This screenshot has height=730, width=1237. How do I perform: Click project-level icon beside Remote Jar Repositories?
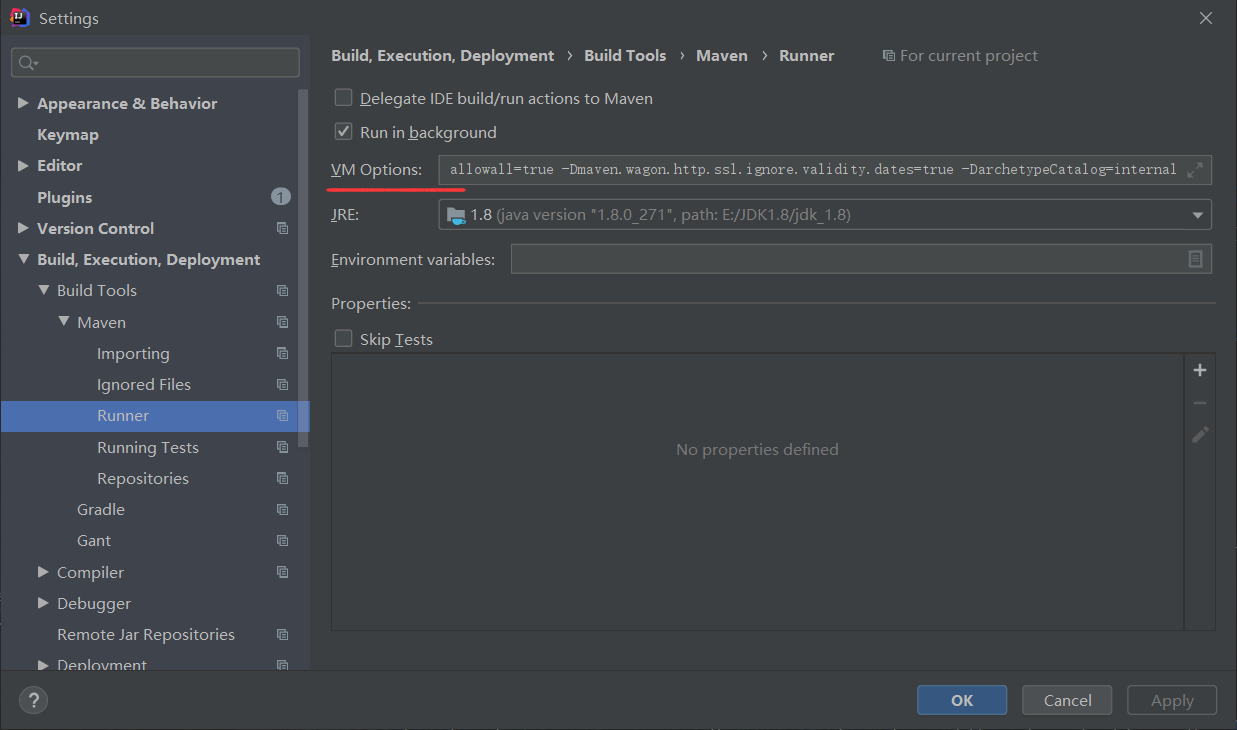(282, 635)
